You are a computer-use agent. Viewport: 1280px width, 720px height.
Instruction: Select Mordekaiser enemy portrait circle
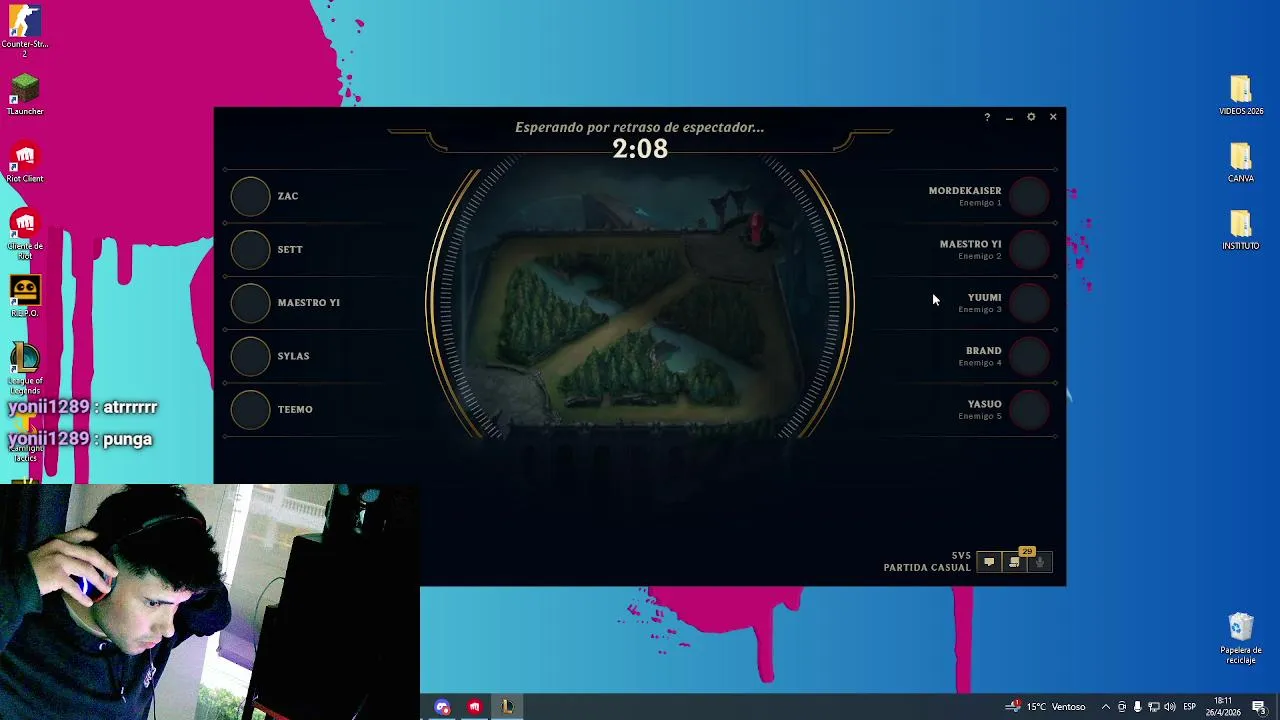click(x=1029, y=196)
